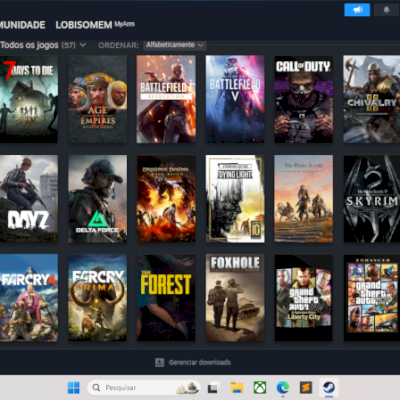Select the Dragon's Dogma cover
Screen dimensions: 400x400
166,199
